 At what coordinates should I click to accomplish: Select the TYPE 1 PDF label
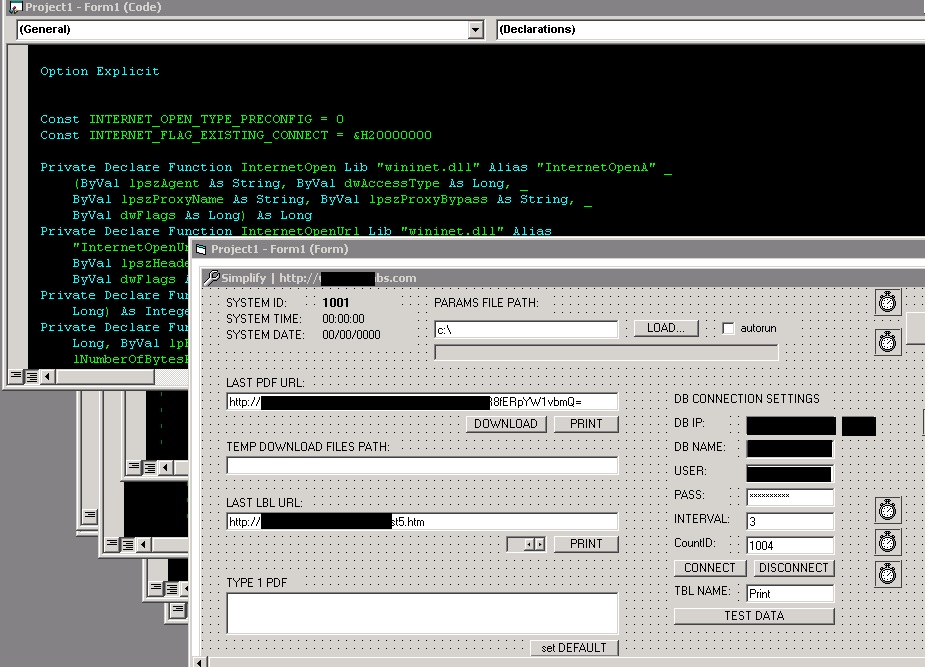(257, 583)
